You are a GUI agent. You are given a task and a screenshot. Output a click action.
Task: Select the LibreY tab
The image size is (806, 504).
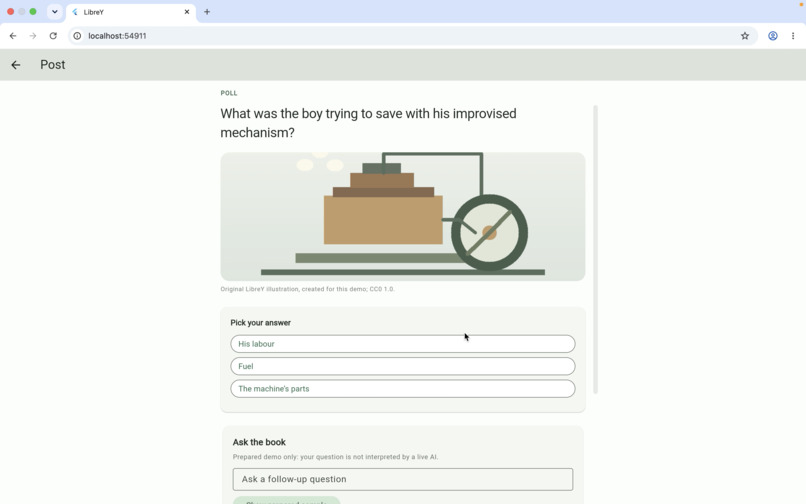131,12
